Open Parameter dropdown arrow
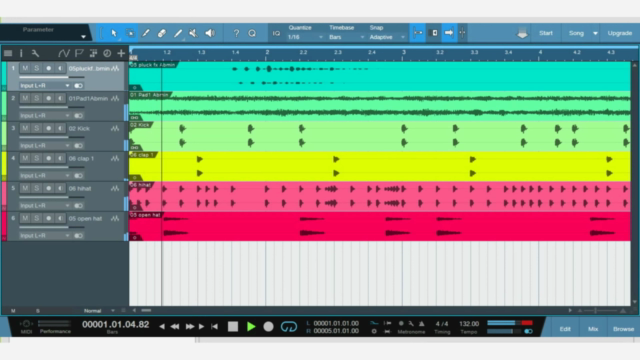The width and height of the screenshot is (640, 360). pyautogui.click(x=83, y=37)
